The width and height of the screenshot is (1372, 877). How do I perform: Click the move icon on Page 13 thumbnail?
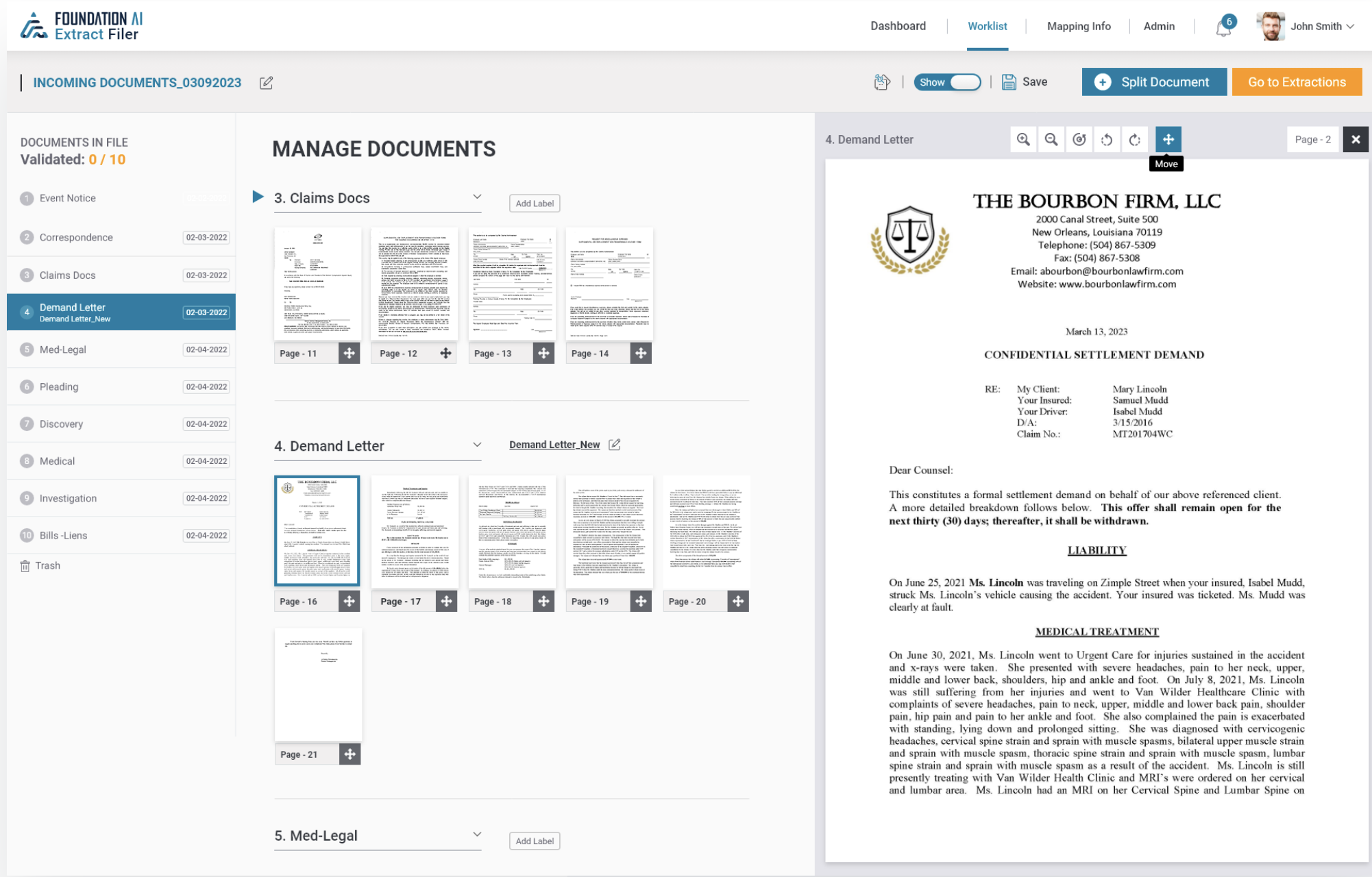pos(544,353)
